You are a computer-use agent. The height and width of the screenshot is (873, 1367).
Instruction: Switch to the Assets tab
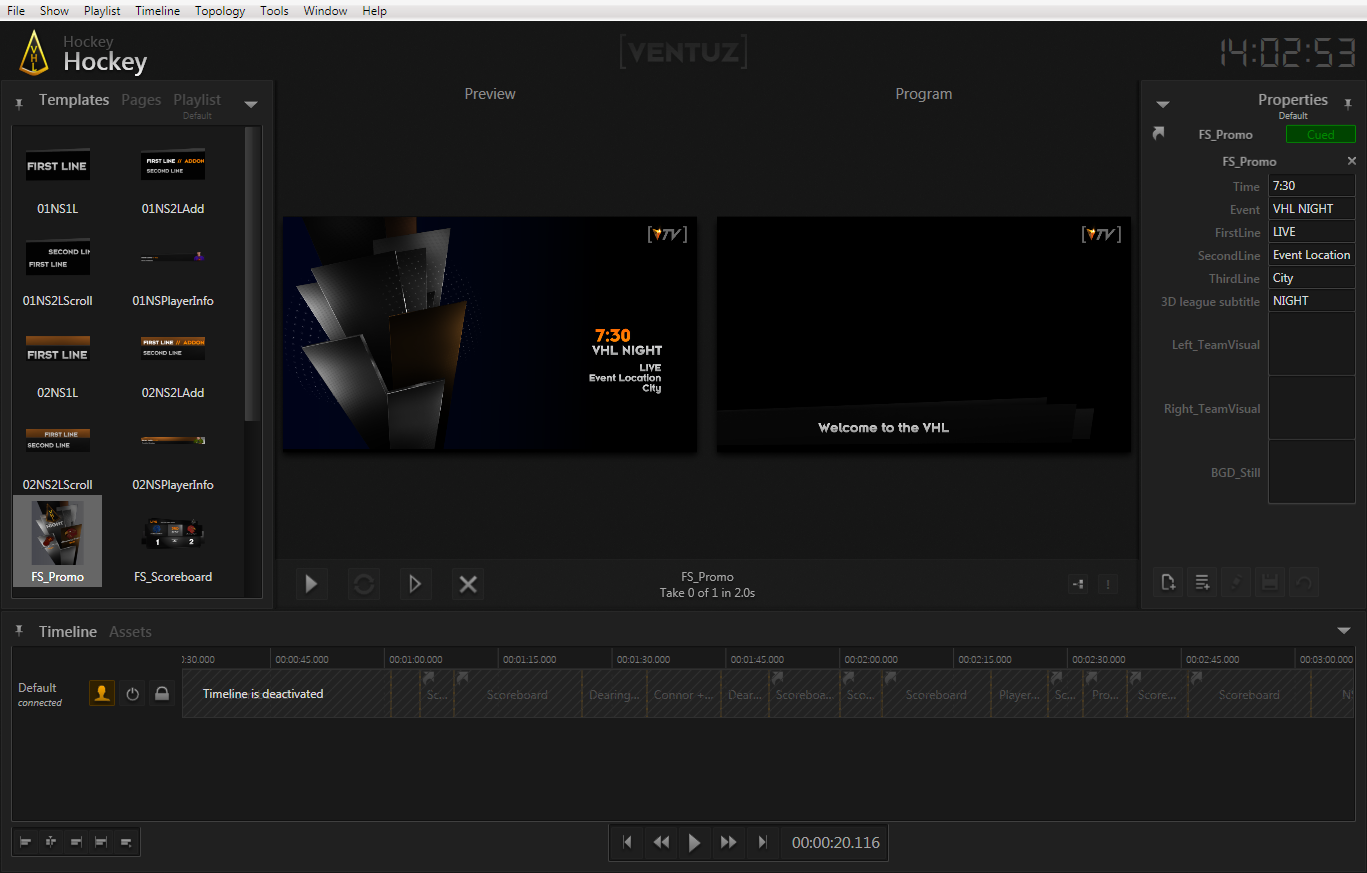tap(130, 632)
